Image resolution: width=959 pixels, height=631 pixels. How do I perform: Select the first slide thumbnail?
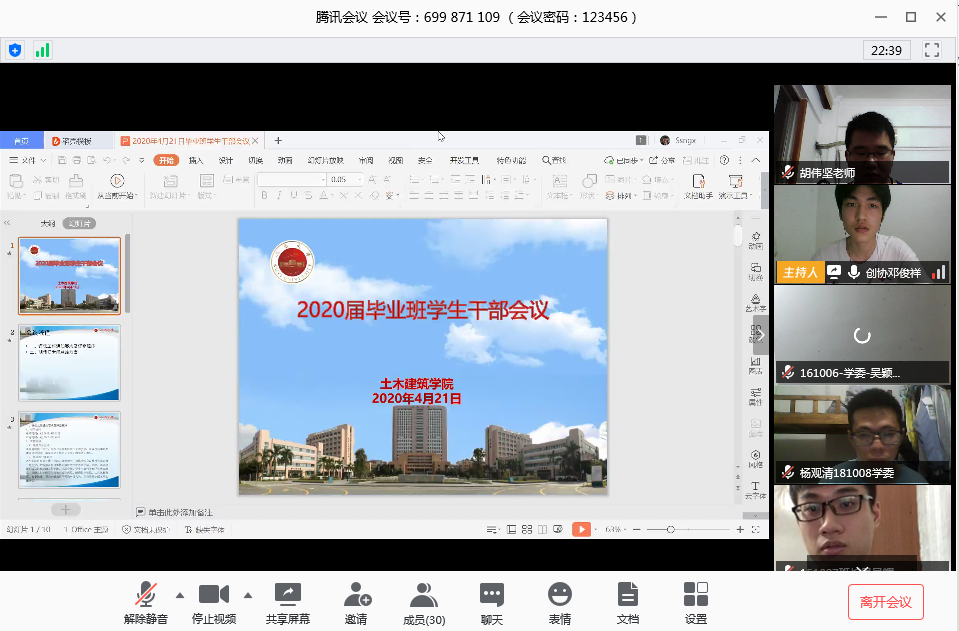[x=69, y=276]
